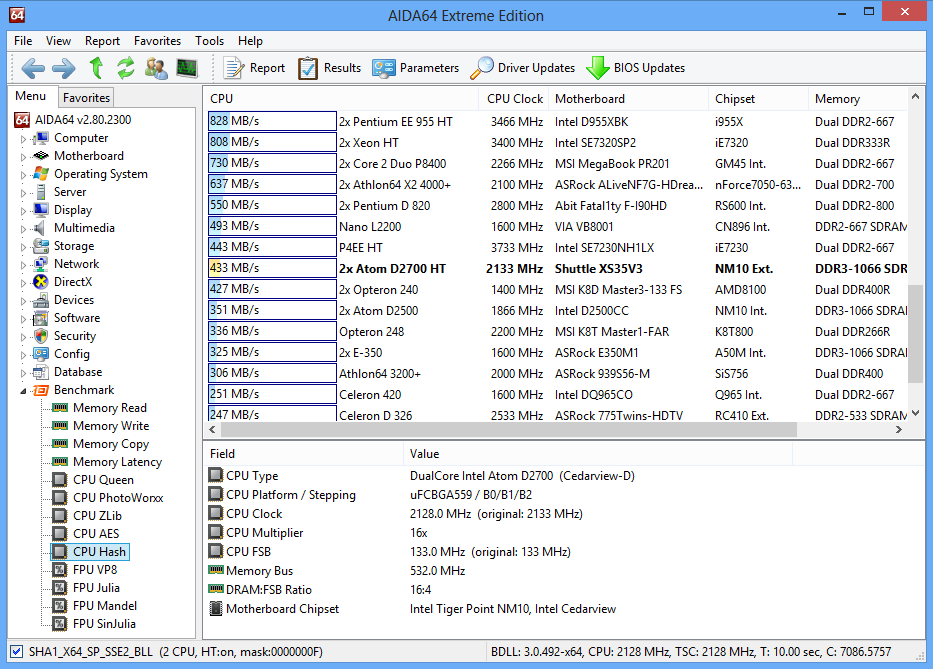Switch to the Menu tab
Image resolution: width=933 pixels, height=669 pixels.
(31, 96)
